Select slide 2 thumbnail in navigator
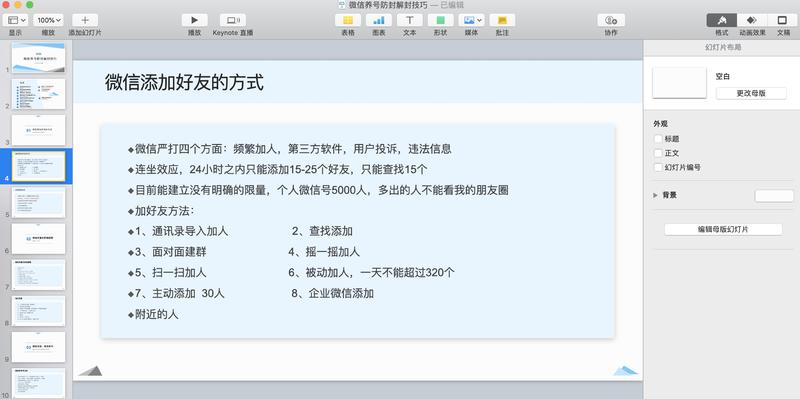 38,93
